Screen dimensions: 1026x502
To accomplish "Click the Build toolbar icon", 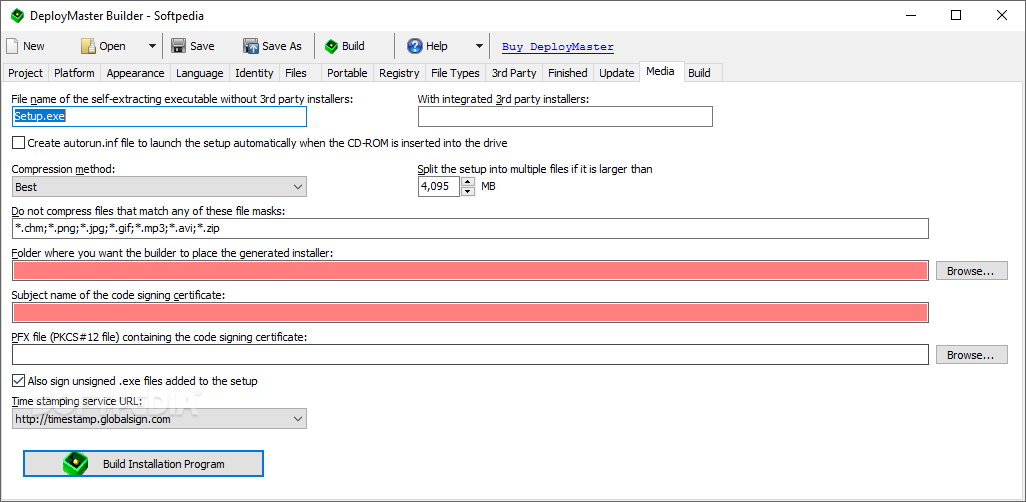I will pos(332,46).
